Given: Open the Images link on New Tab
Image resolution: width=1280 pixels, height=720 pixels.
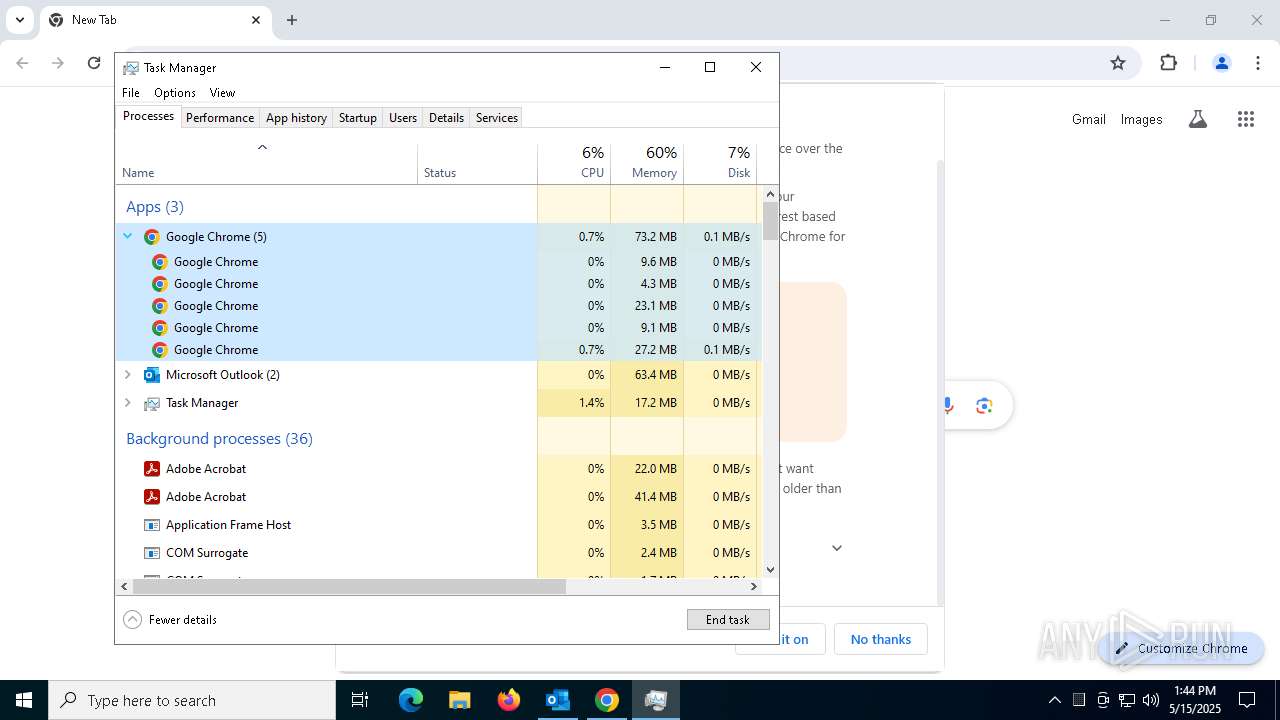Looking at the screenshot, I should pyautogui.click(x=1141, y=119).
